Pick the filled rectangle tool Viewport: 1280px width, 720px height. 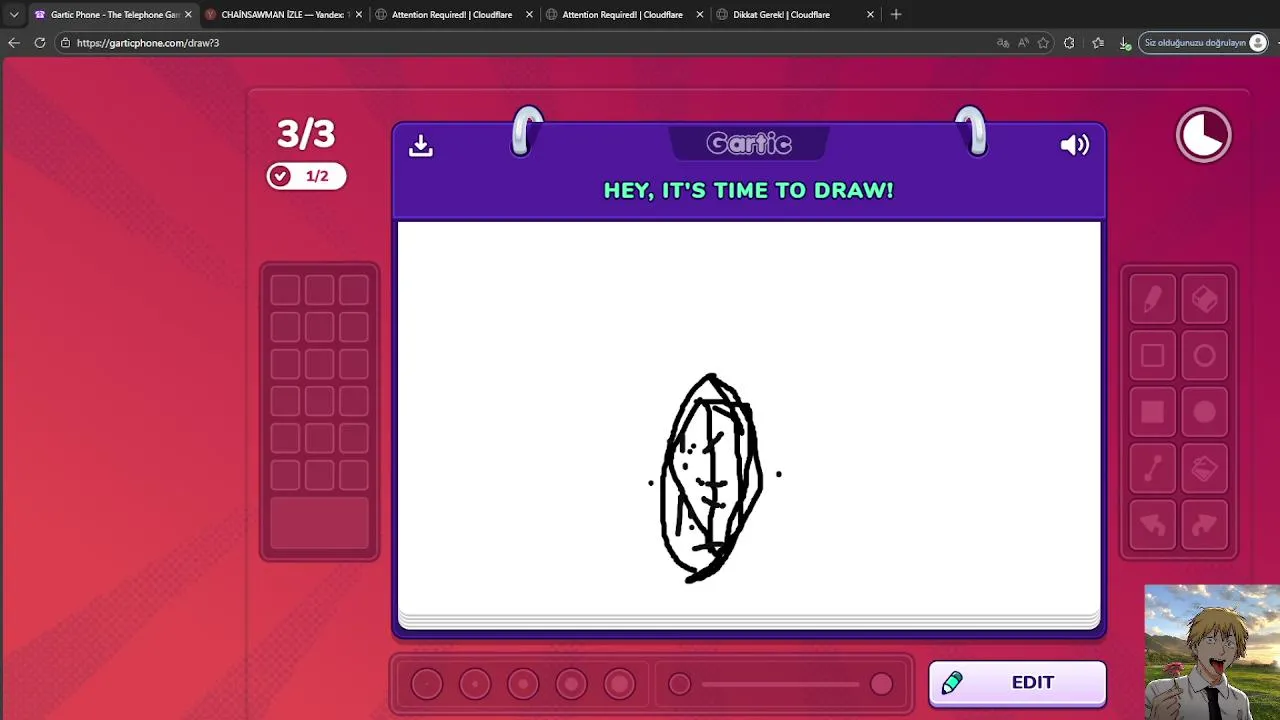(1153, 412)
